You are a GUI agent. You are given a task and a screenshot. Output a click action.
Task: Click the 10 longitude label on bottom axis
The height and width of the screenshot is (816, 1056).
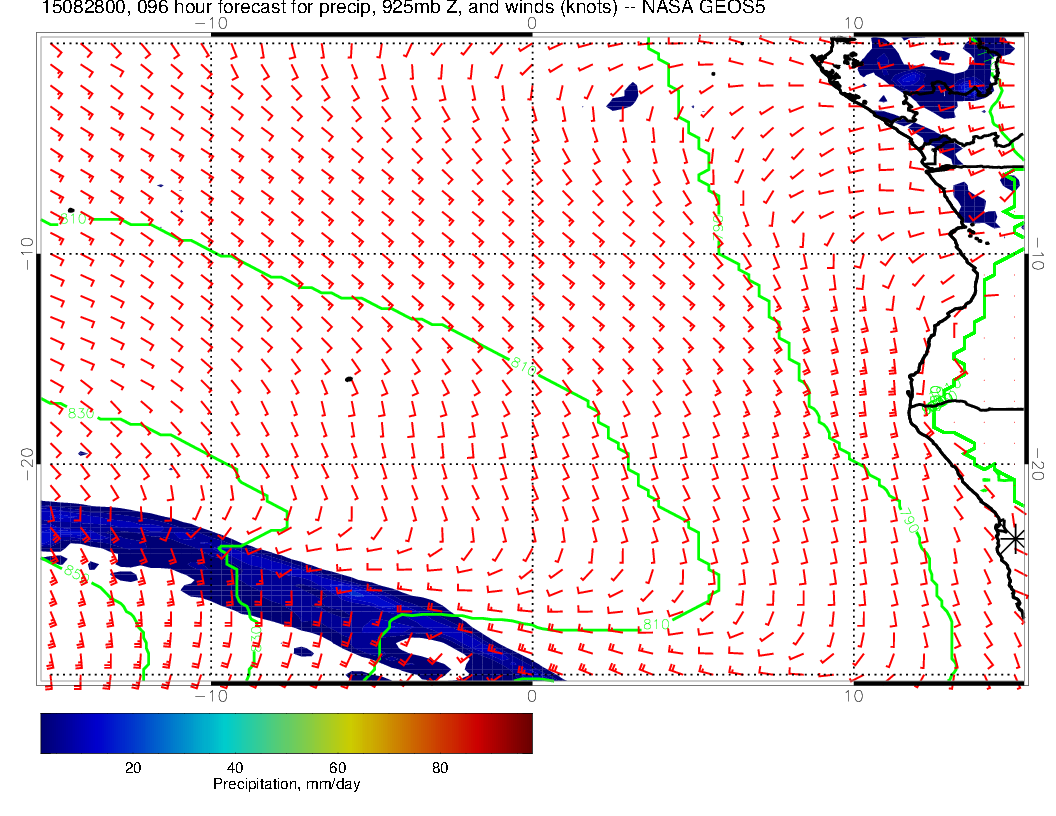852,695
